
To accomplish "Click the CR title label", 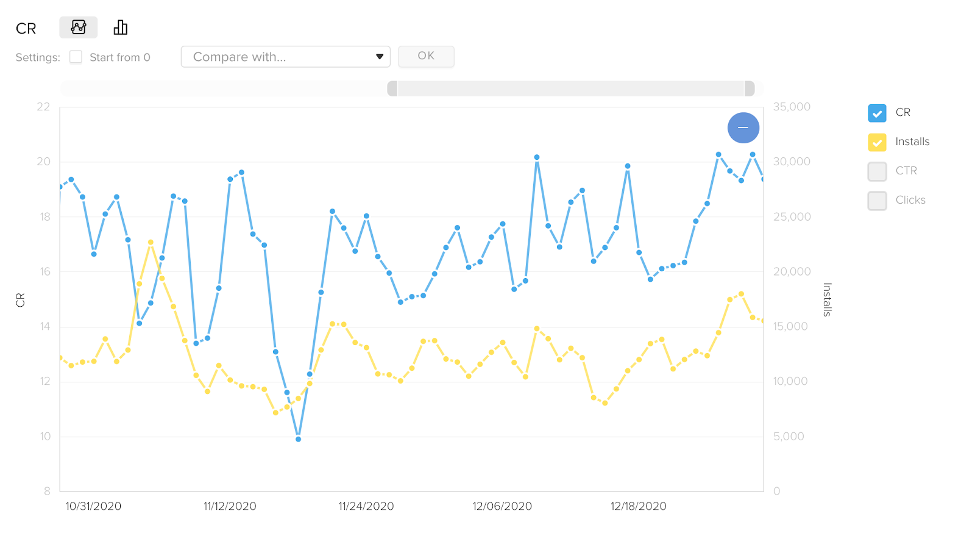I will point(26,29).
